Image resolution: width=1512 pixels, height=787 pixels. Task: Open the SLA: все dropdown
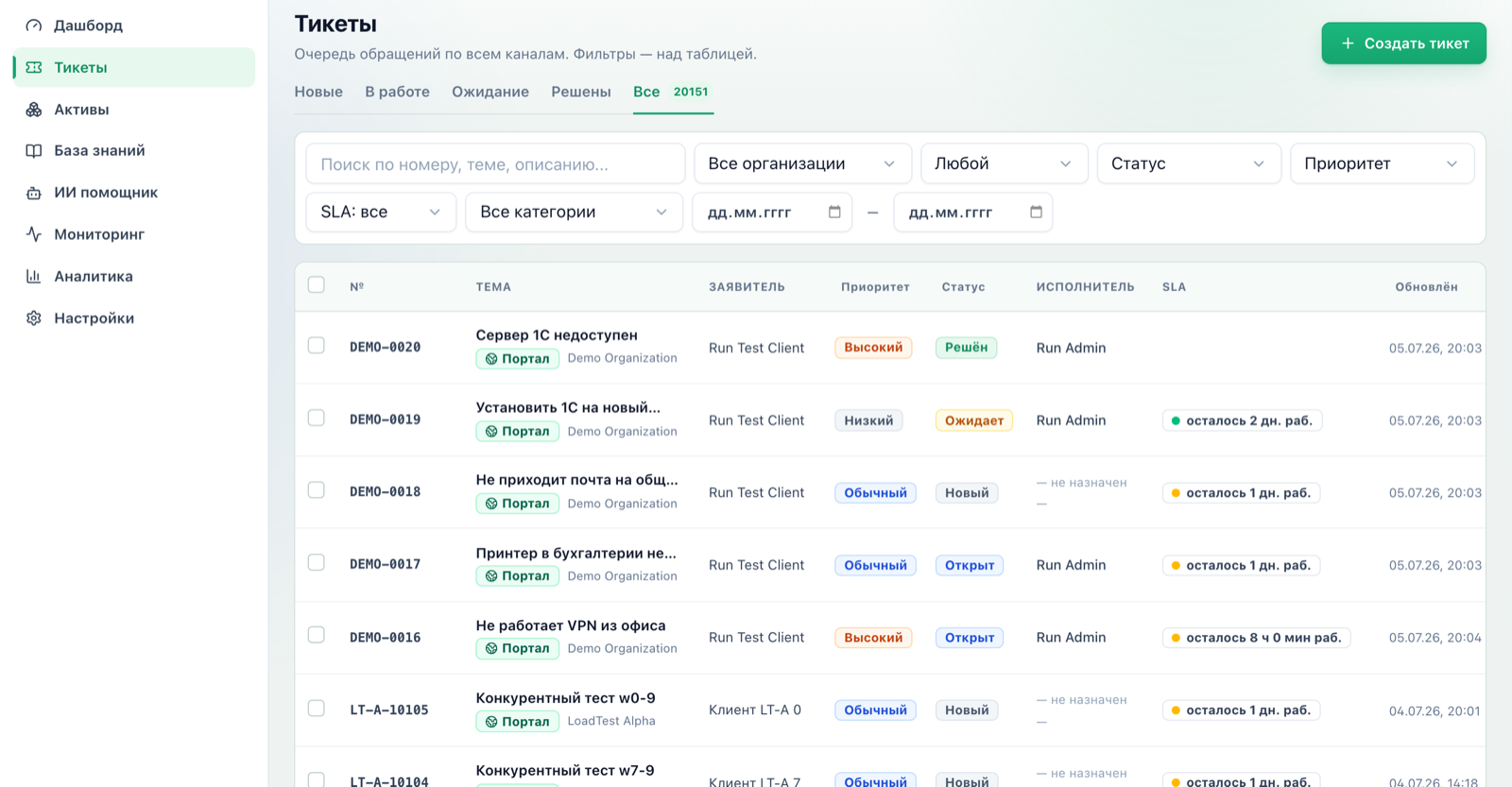381,212
